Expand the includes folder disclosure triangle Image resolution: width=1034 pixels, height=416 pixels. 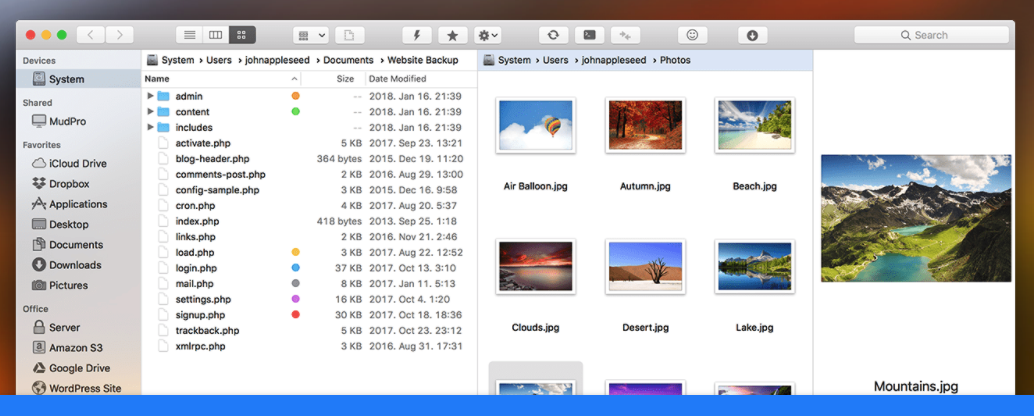(150, 128)
